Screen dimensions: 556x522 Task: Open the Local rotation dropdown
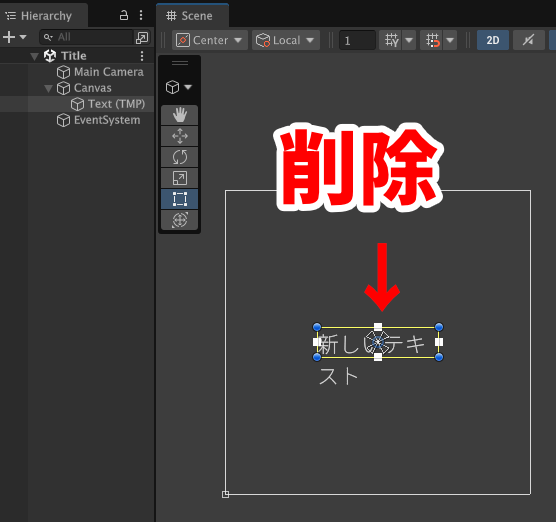285,40
